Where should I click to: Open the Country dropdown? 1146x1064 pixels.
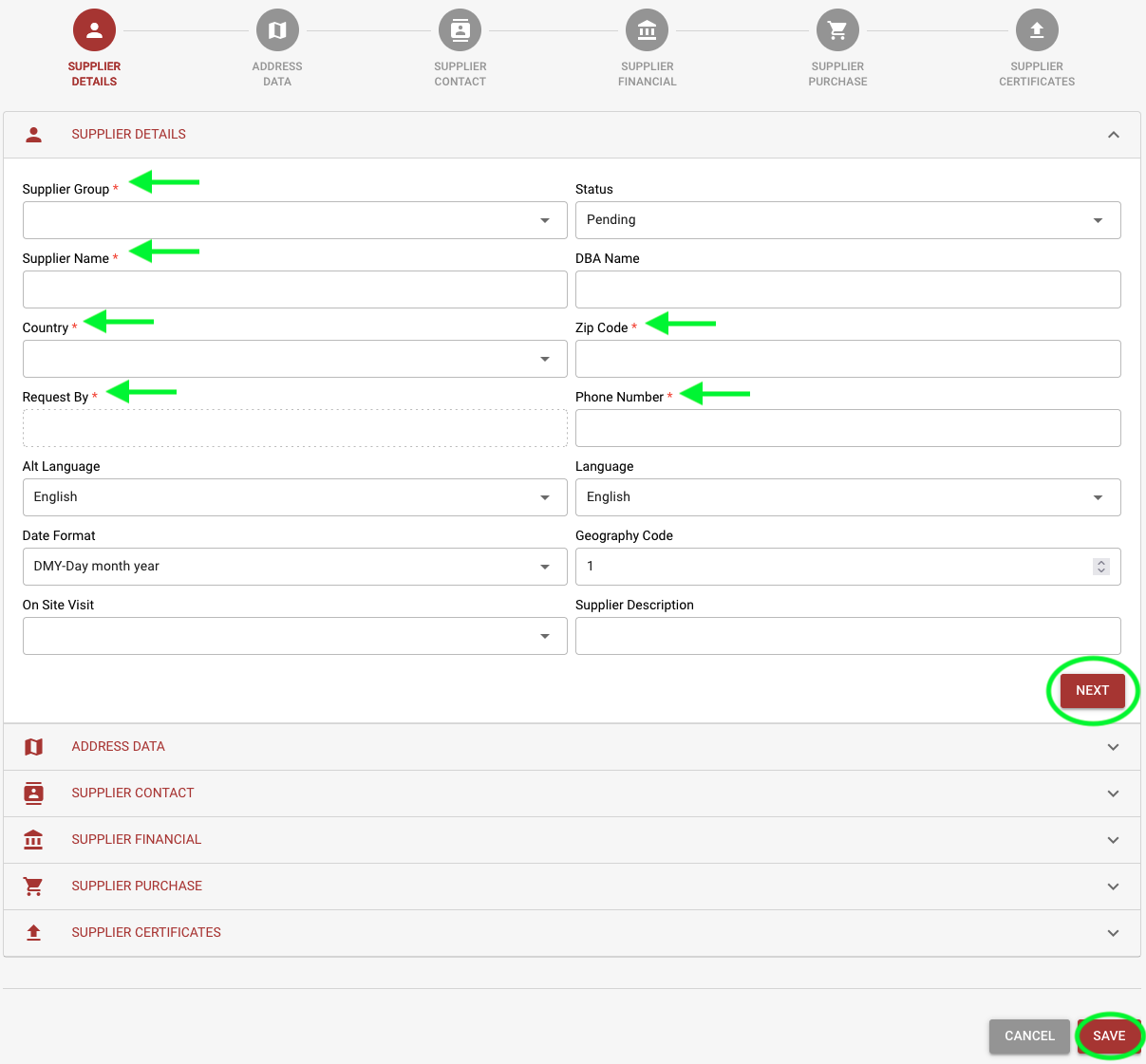[x=294, y=359]
